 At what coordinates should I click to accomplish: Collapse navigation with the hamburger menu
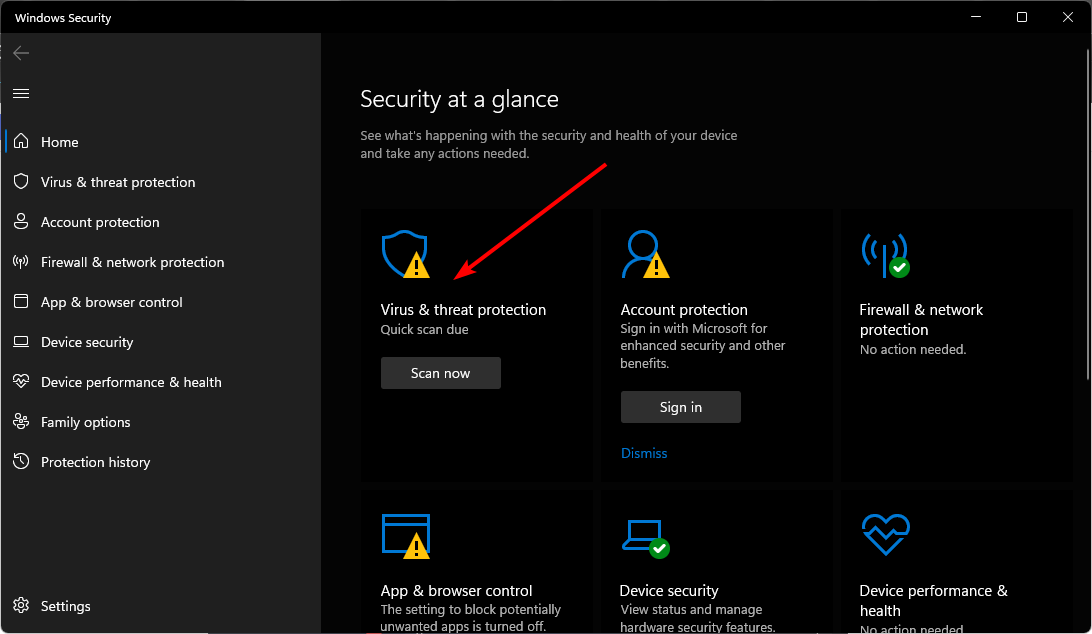[20, 92]
